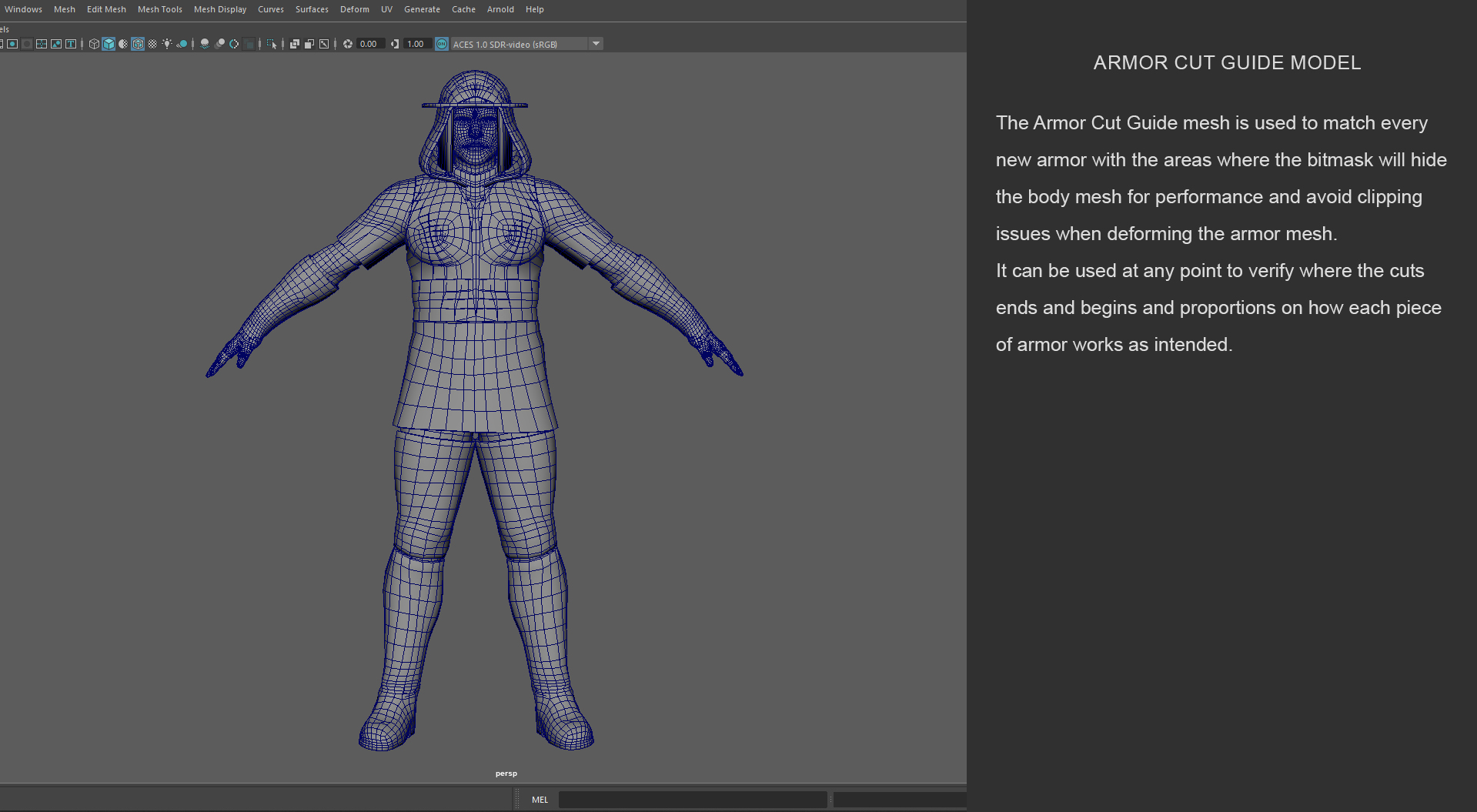The image size is (1477, 812).
Task: Click the Gamma icon
Action: tap(395, 44)
